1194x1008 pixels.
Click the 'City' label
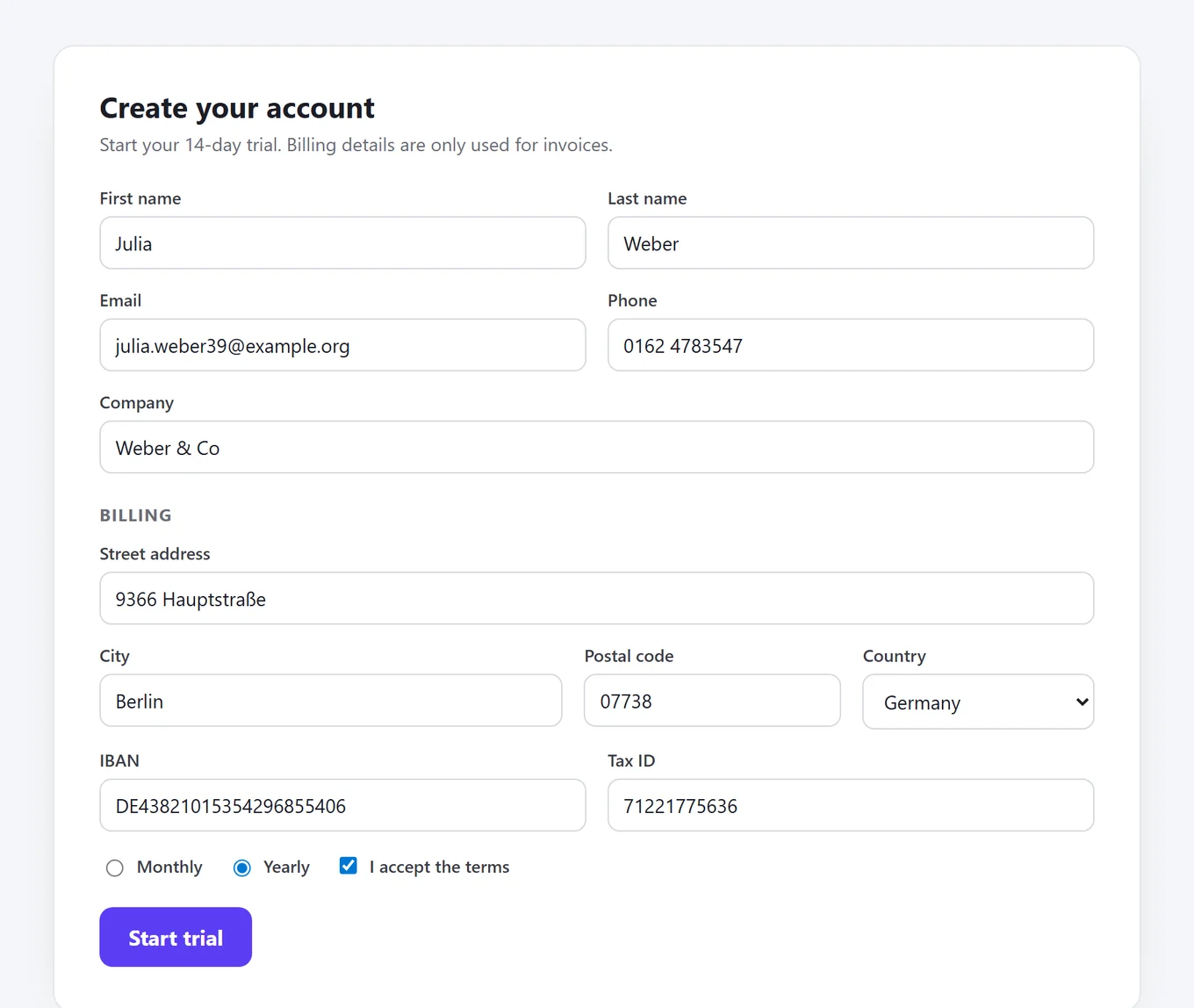(x=114, y=656)
